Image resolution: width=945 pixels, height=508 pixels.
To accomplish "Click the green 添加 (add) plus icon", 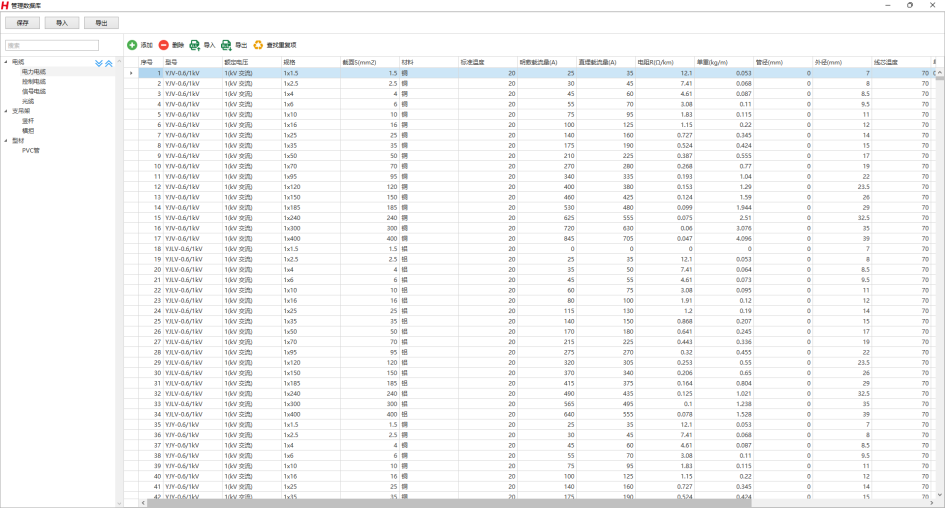I will point(132,45).
